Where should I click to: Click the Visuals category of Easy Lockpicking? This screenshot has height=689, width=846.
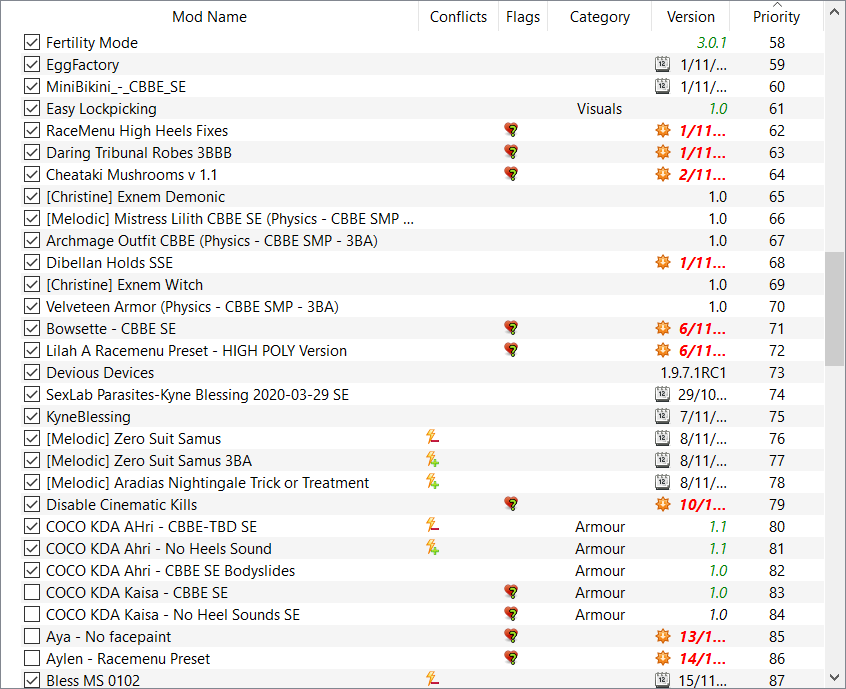[x=599, y=108]
